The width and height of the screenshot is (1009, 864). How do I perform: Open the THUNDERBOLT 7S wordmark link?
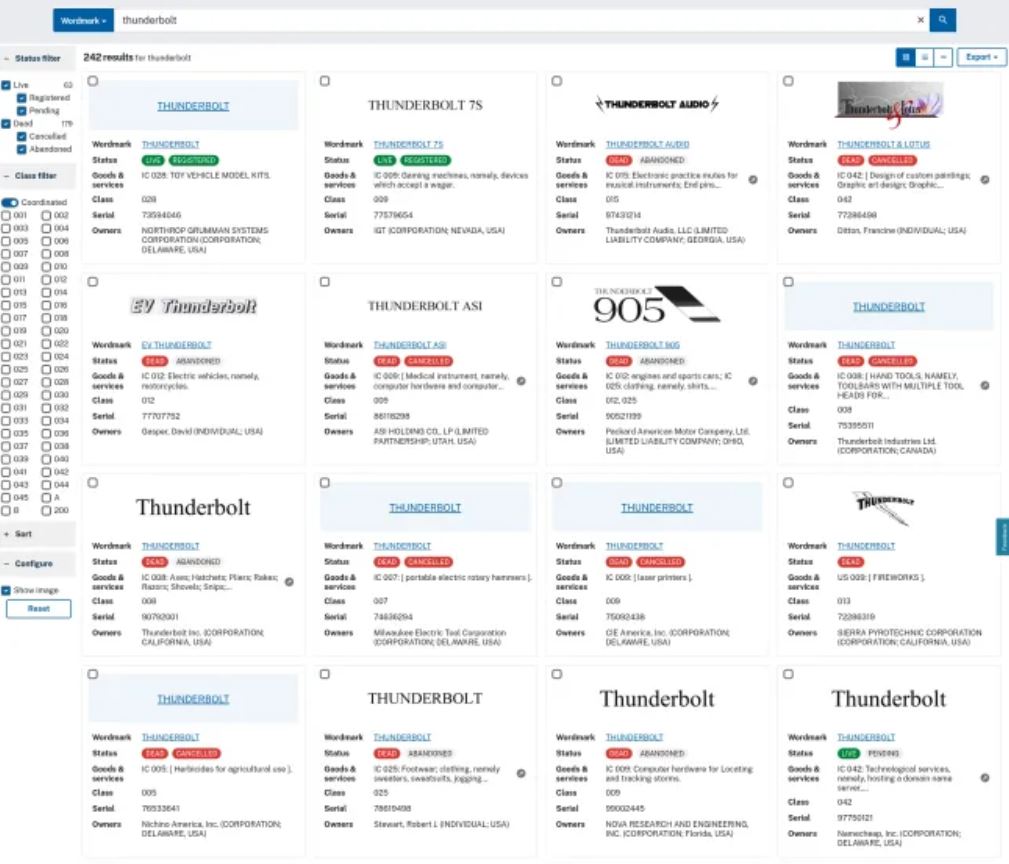(x=409, y=143)
